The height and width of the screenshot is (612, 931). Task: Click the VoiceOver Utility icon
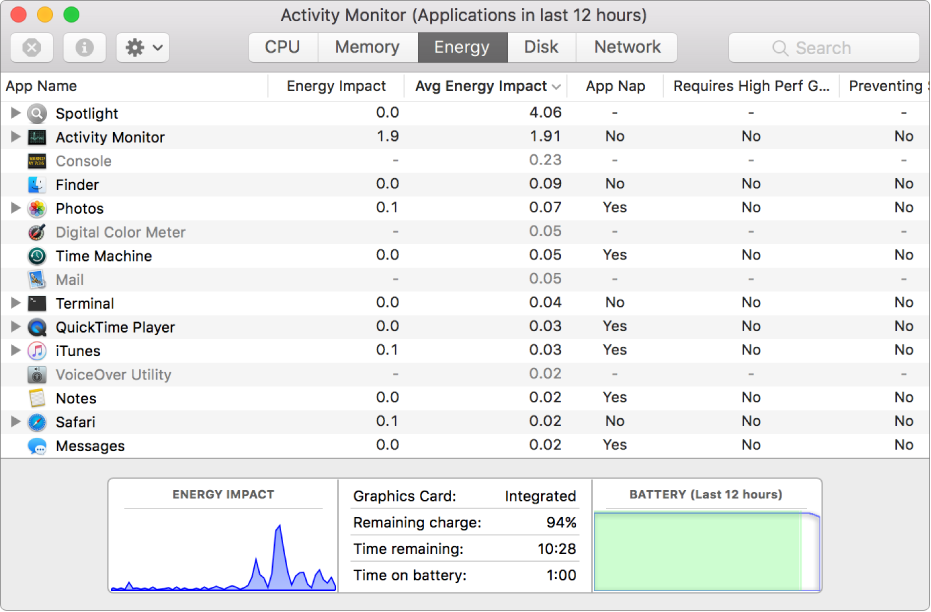tap(37, 375)
